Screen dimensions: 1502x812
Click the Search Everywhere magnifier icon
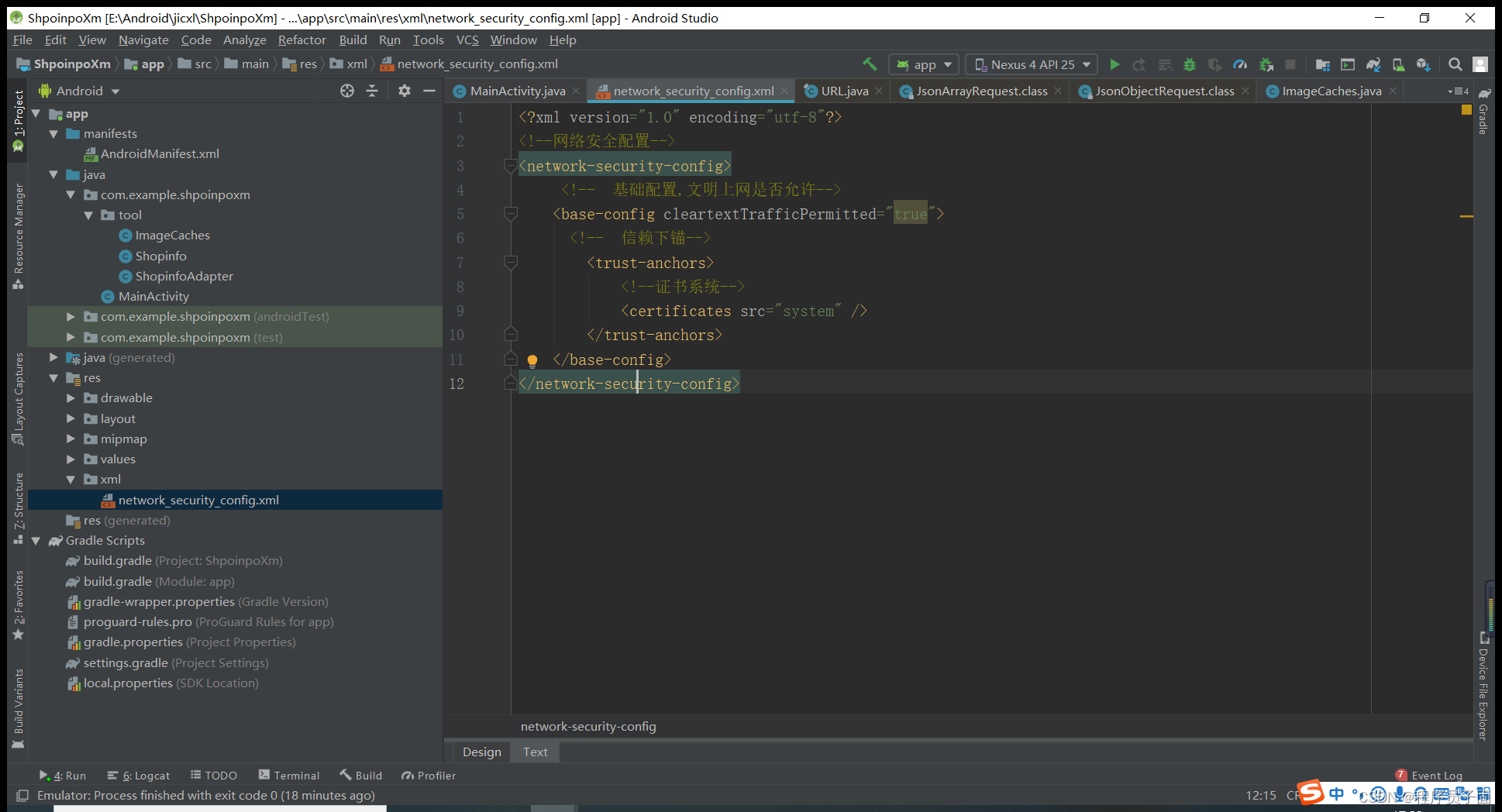pos(1455,64)
